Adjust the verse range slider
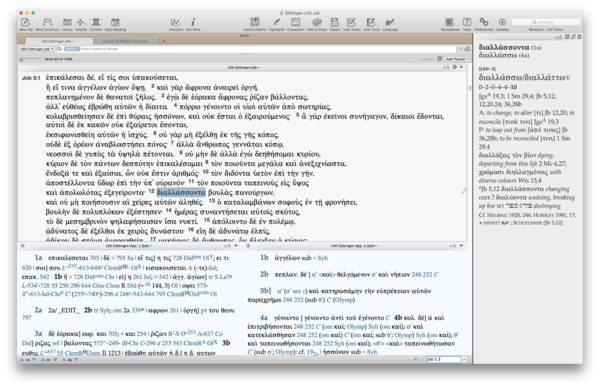Screen dimensions: 600x388 (31, 59)
